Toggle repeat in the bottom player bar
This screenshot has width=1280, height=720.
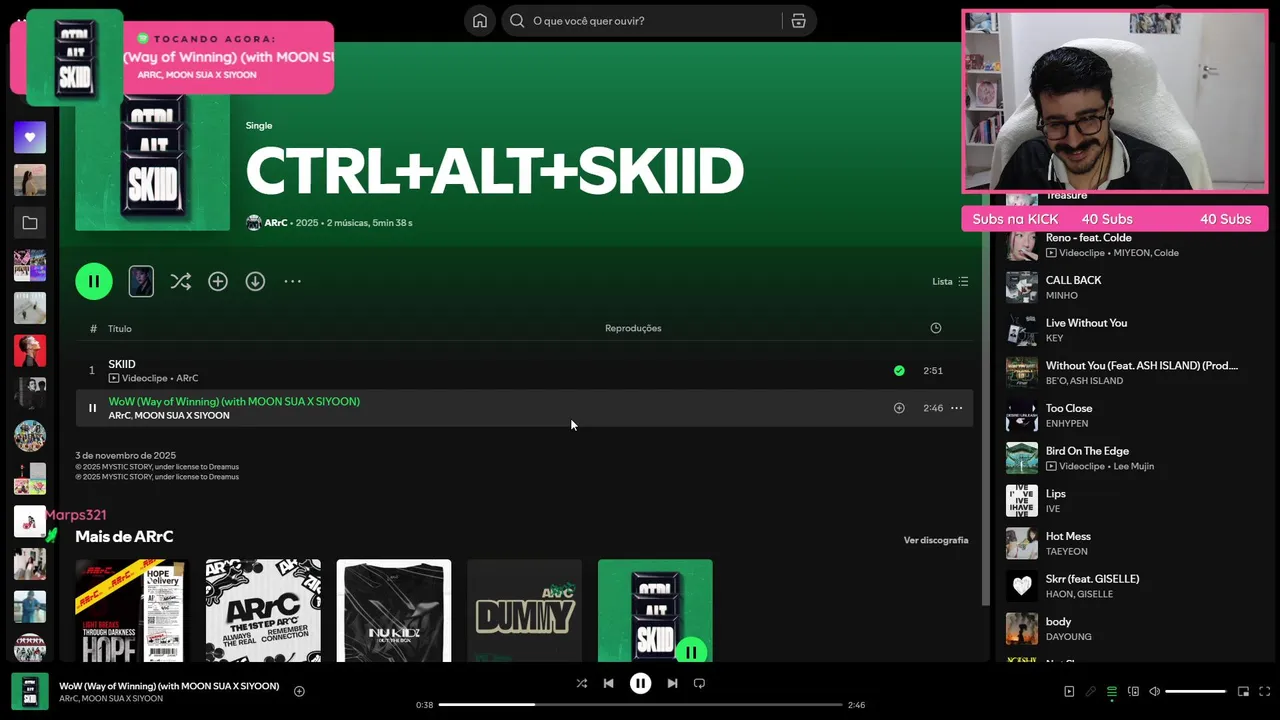[699, 683]
